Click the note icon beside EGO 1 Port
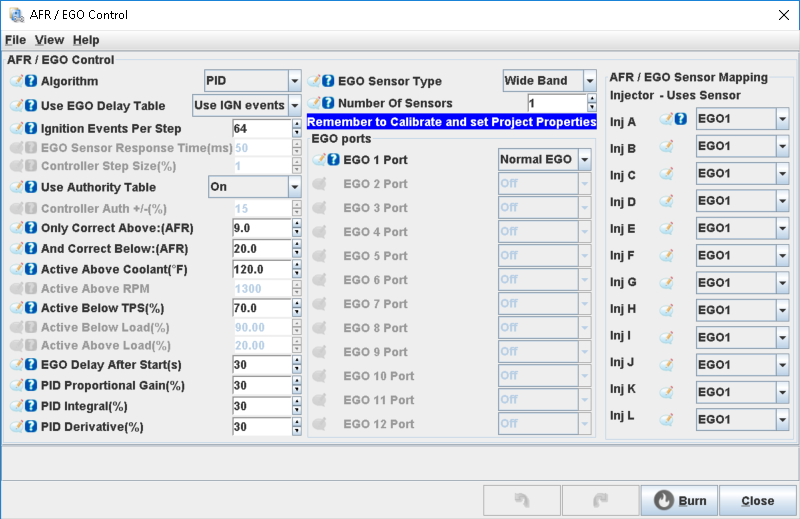The image size is (800, 519). 319,160
